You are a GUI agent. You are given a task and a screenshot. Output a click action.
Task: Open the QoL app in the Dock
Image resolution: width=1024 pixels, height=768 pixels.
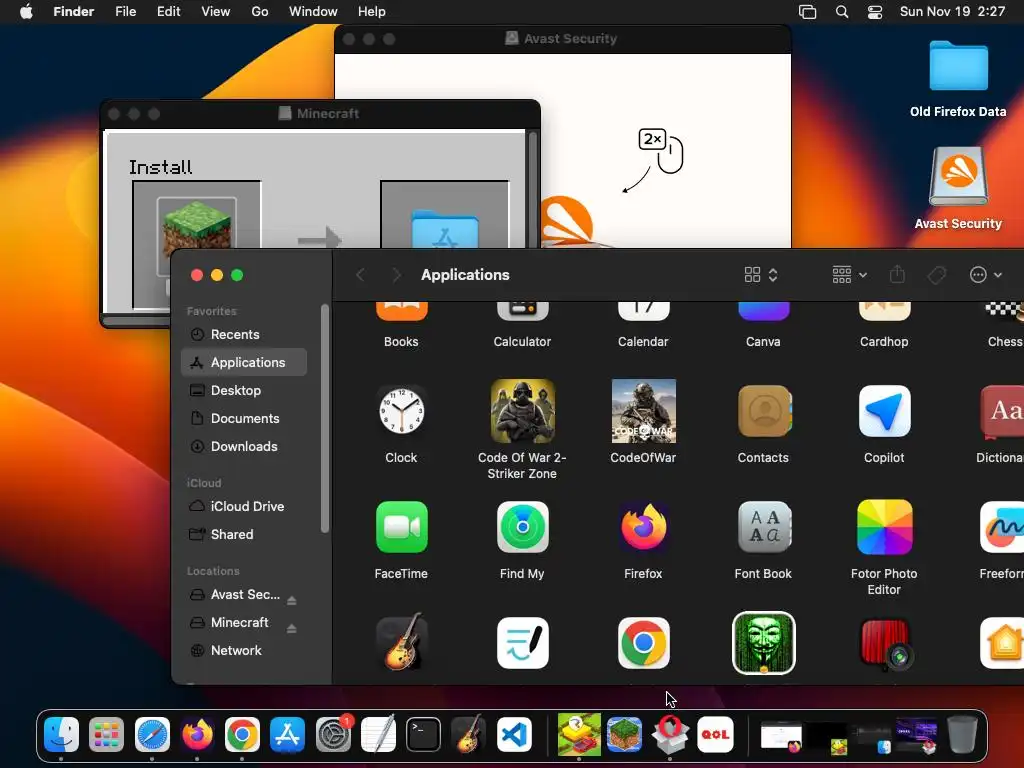coord(715,734)
